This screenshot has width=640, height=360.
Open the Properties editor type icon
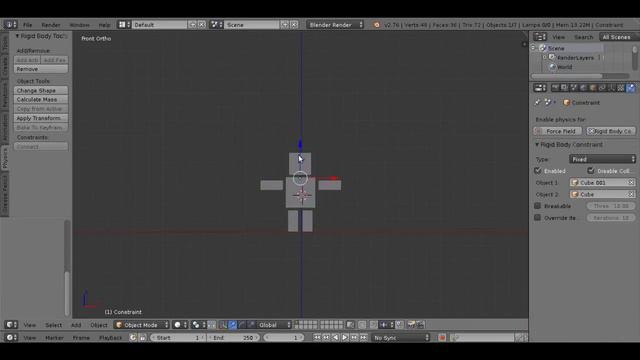(540, 88)
